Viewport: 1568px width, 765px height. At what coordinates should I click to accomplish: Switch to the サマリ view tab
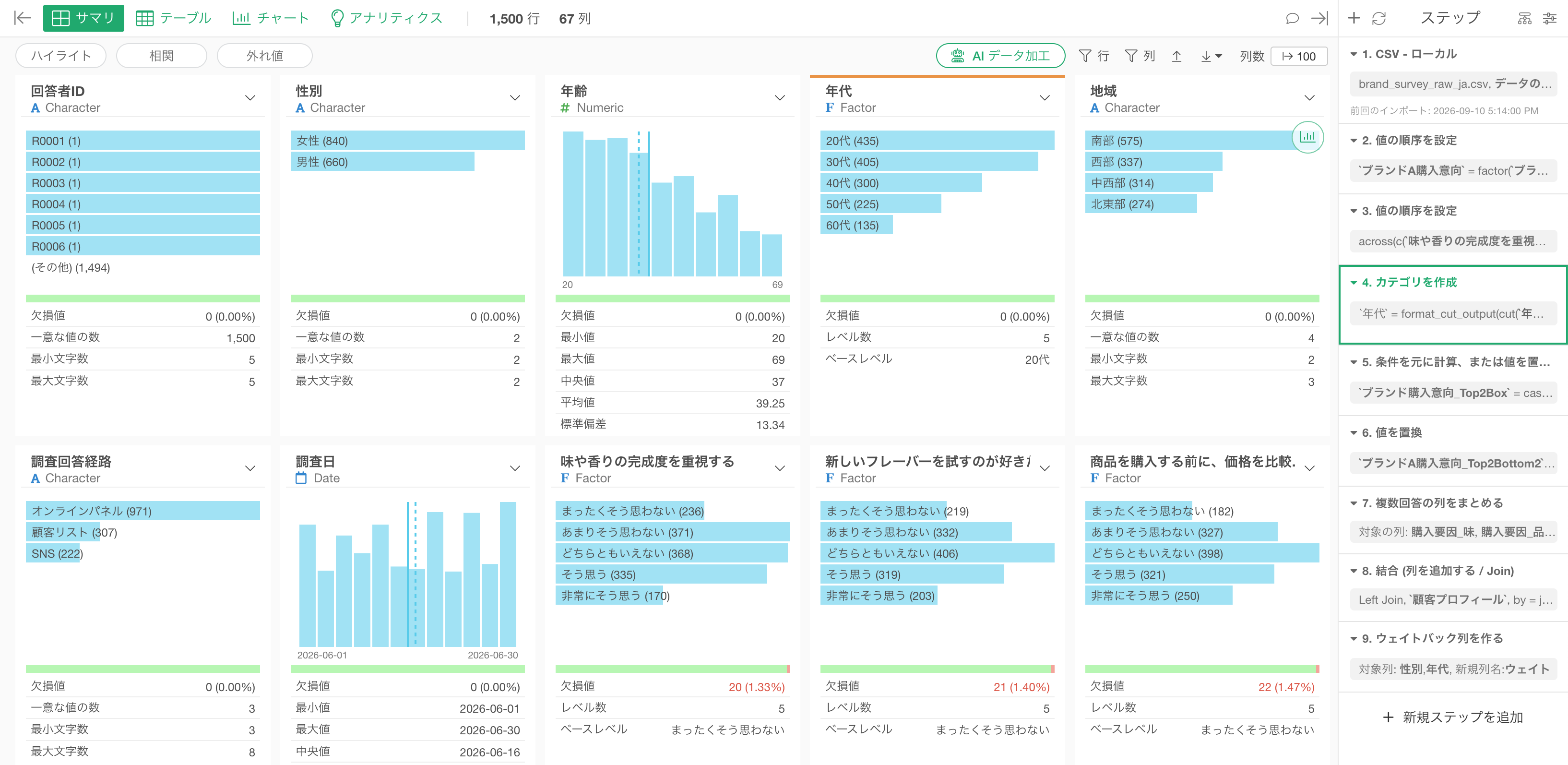pyautogui.click(x=83, y=18)
